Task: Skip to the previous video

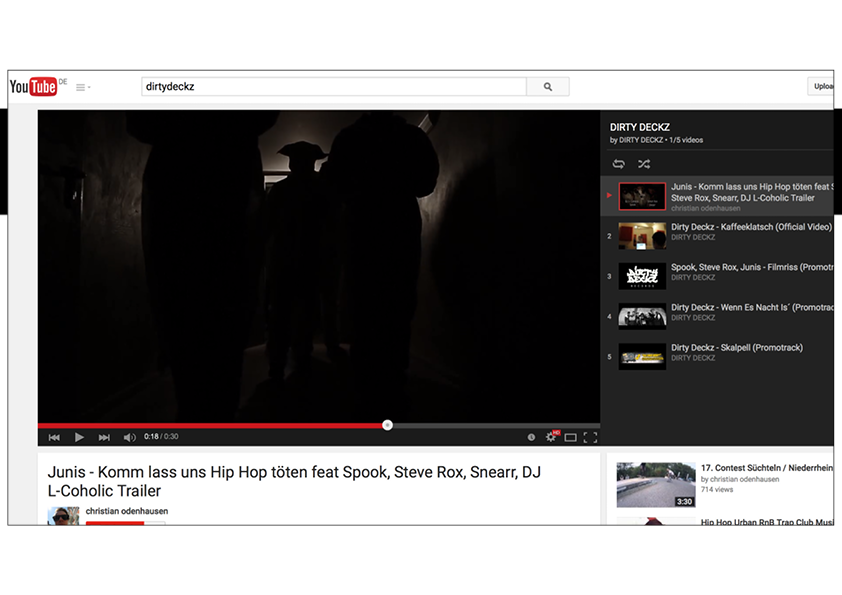Action: click(54, 437)
